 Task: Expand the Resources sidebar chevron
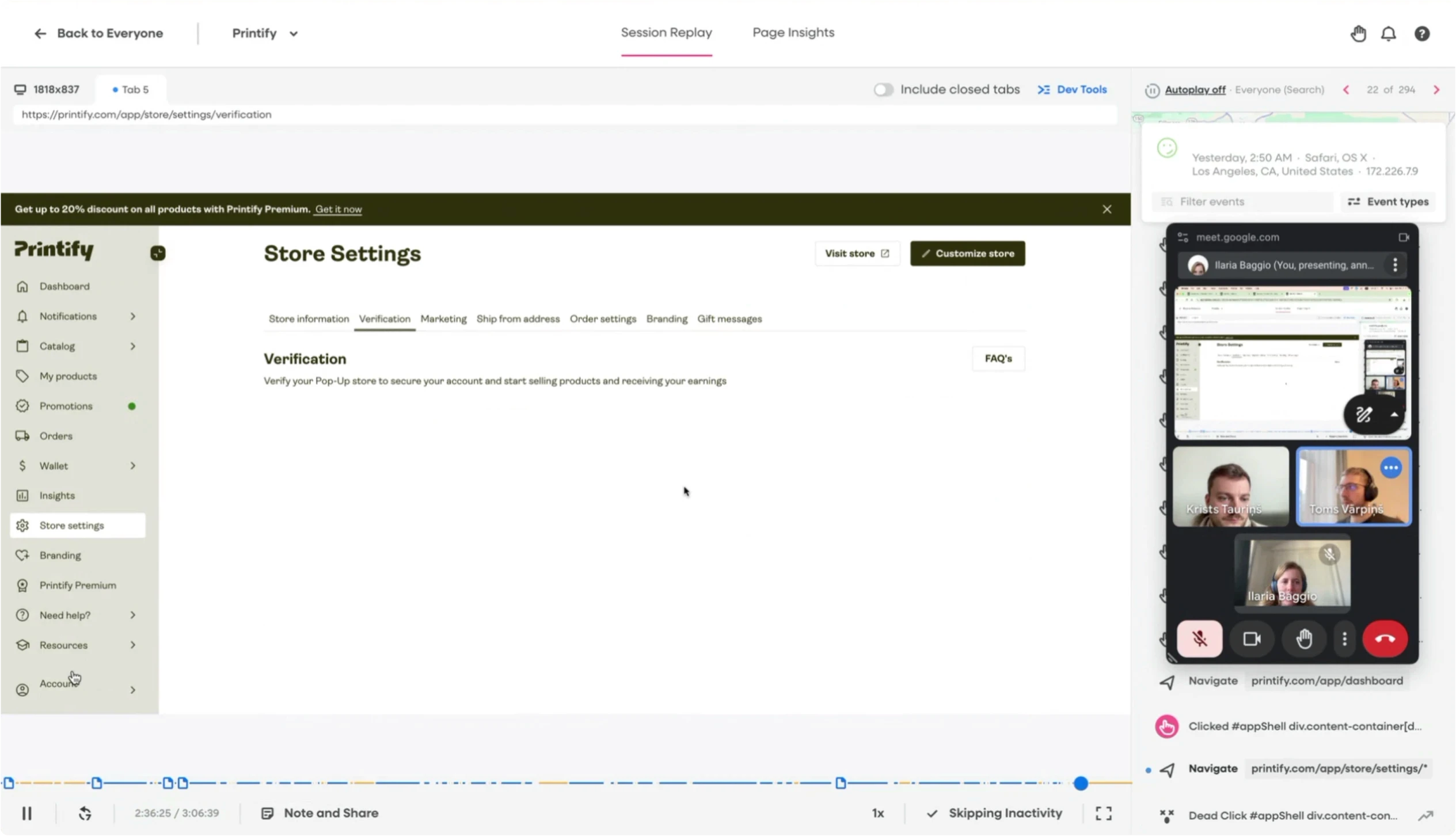(133, 645)
